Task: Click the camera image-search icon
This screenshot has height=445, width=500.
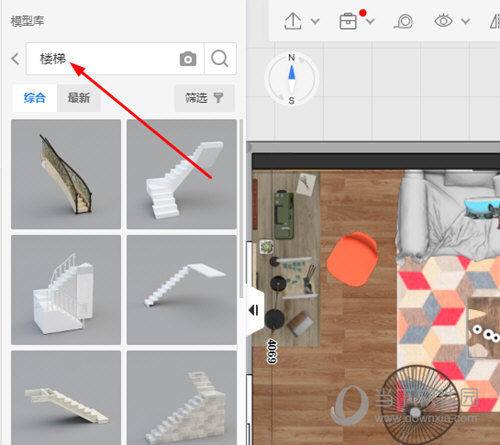Action: pos(188,59)
